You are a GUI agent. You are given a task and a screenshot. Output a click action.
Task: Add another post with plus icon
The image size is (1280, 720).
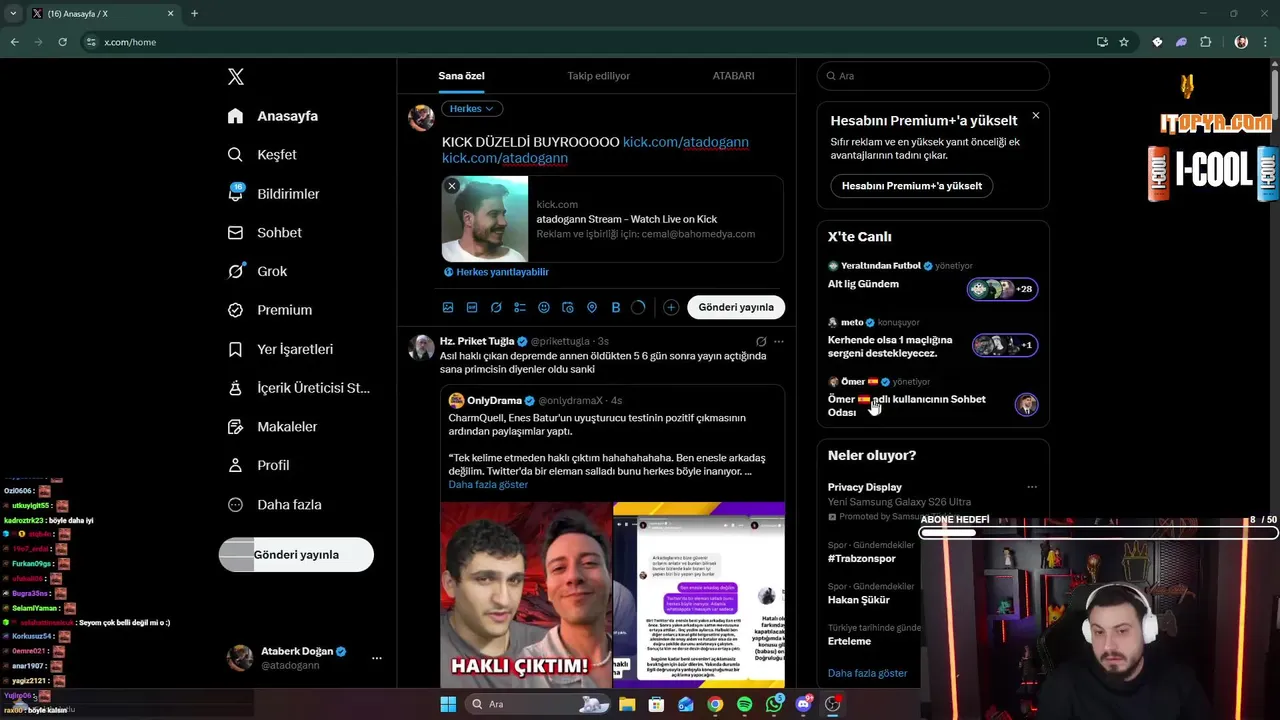[671, 307]
